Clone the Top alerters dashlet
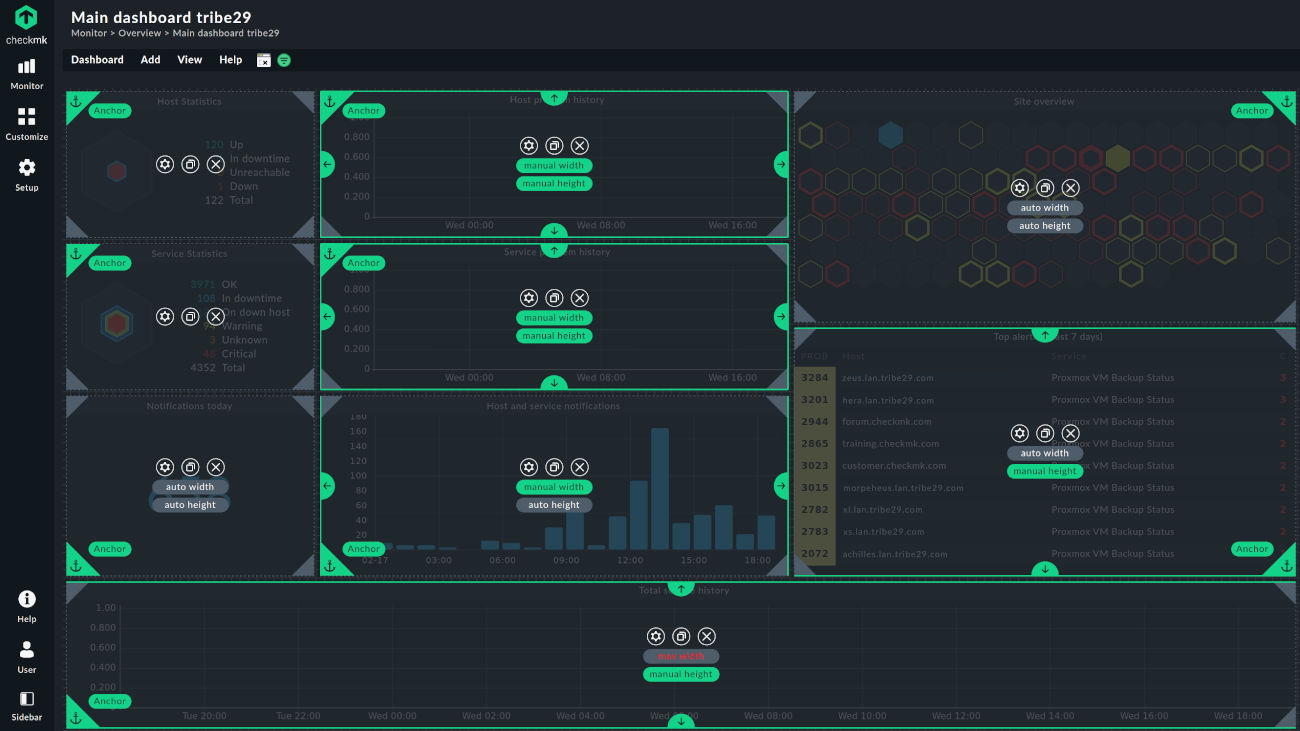This screenshot has height=731, width=1300. coord(1045,433)
